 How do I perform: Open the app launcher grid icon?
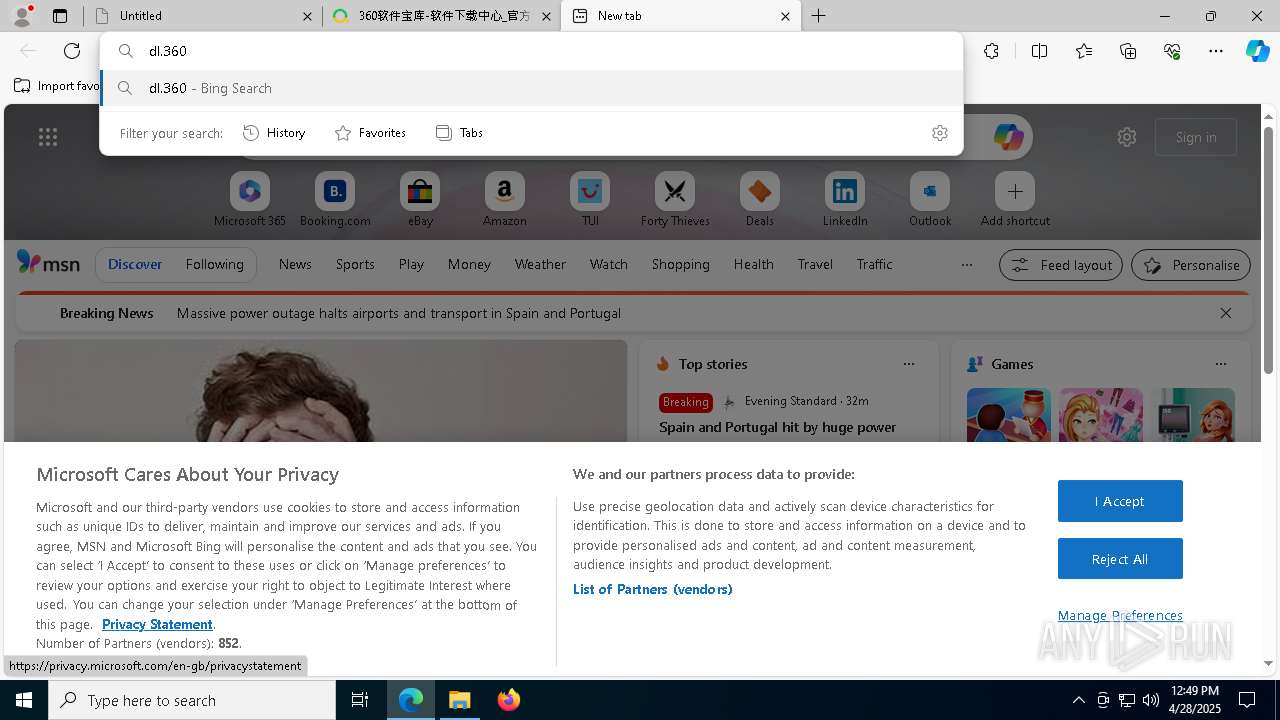pyautogui.click(x=48, y=137)
